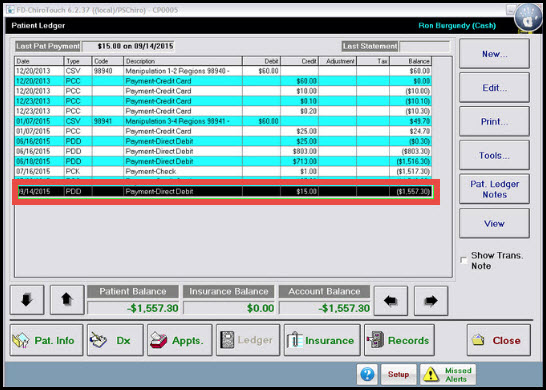Click the Patient Balance value -$1,557.30
The height and width of the screenshot is (390, 546).
tap(133, 308)
